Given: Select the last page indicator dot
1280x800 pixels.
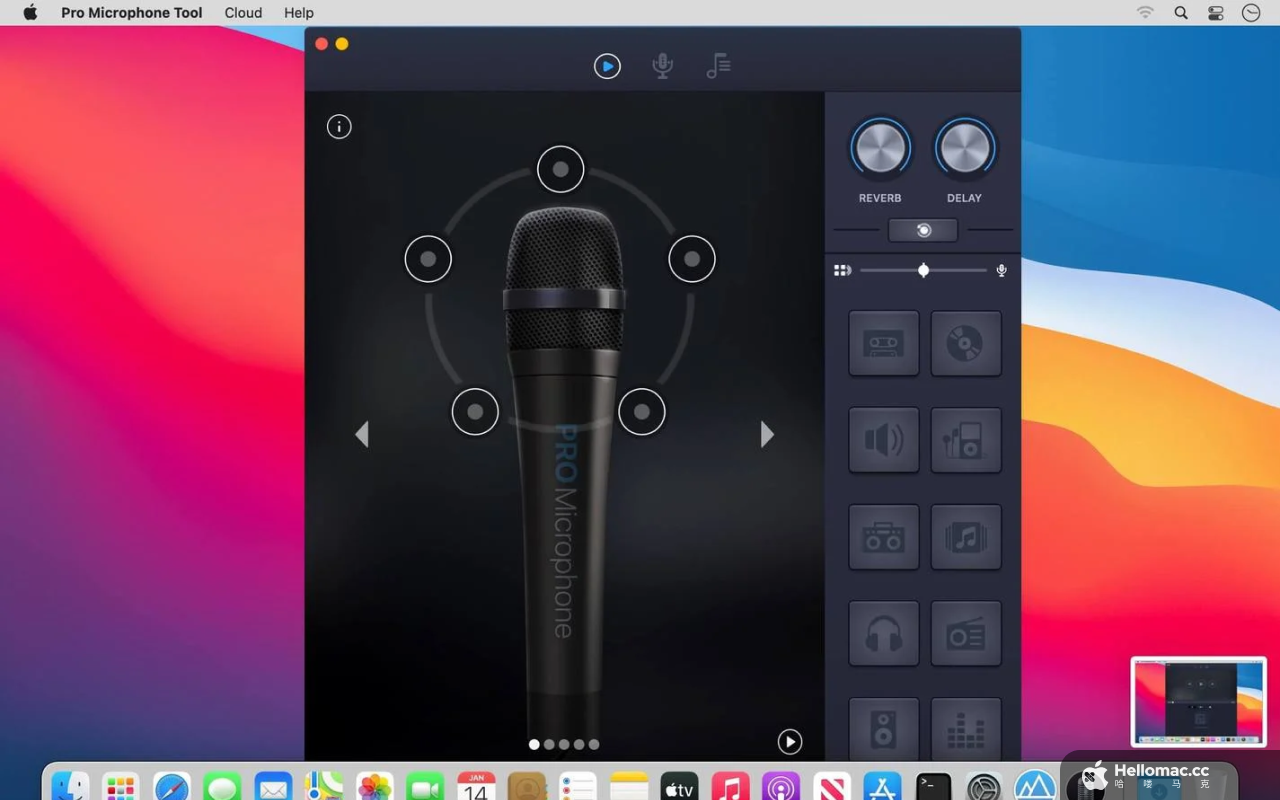Looking at the screenshot, I should point(594,744).
